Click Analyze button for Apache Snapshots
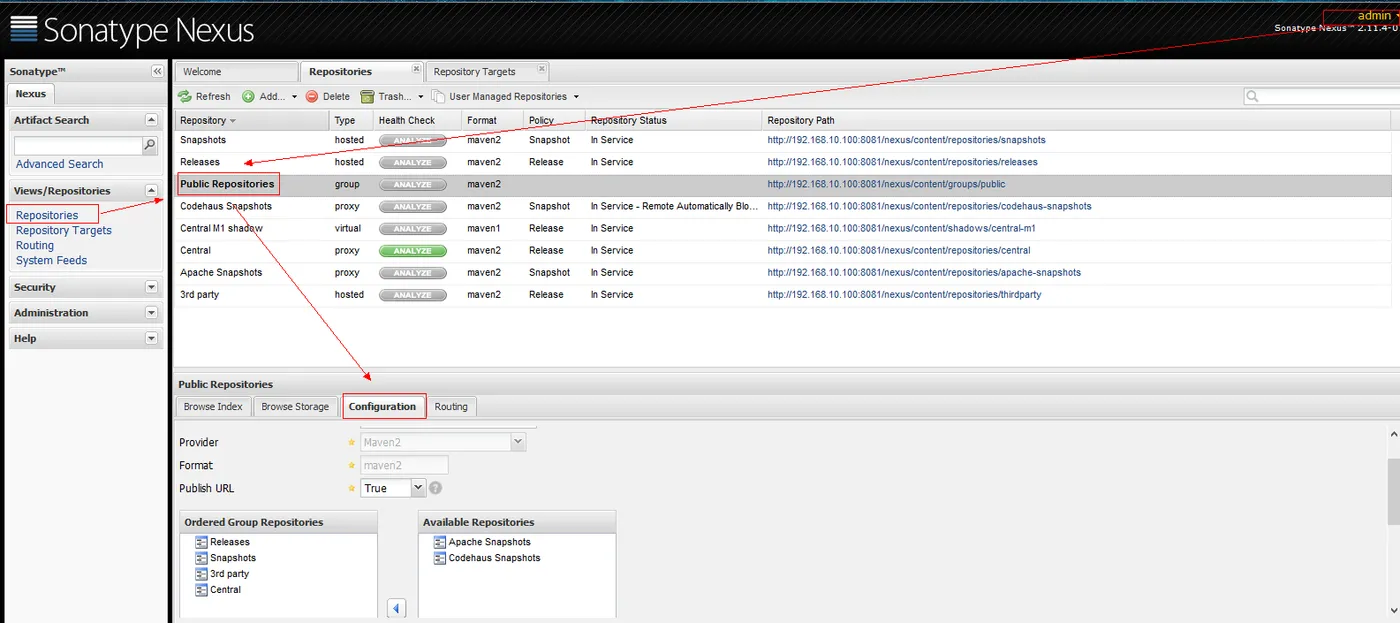 413,273
